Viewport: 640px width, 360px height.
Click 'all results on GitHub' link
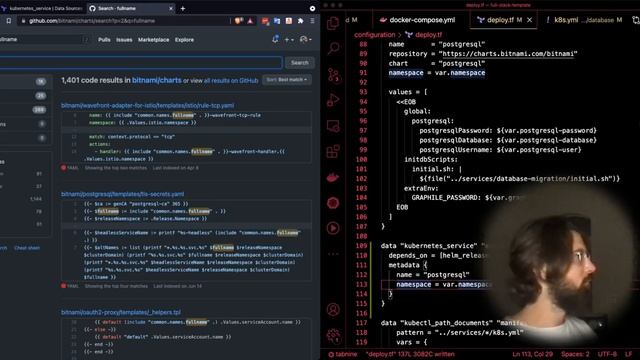pyautogui.click(x=231, y=81)
